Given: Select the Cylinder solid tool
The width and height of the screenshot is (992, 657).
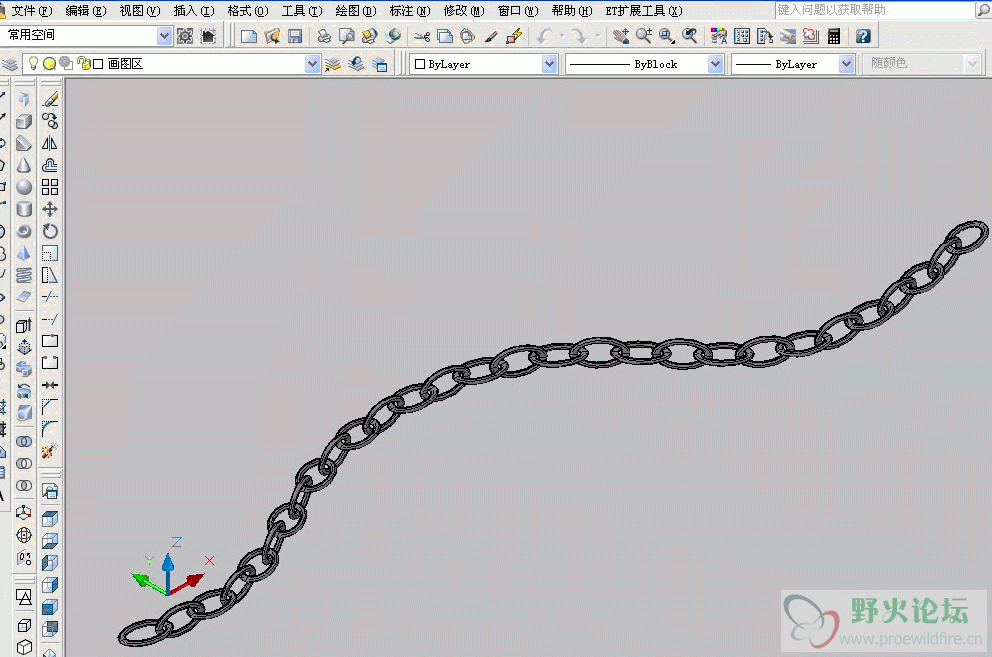Looking at the screenshot, I should point(24,209).
